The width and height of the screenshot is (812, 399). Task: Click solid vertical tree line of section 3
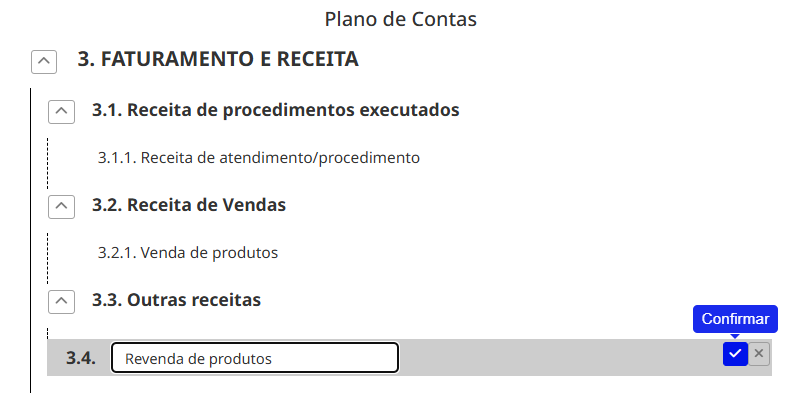coord(31,240)
